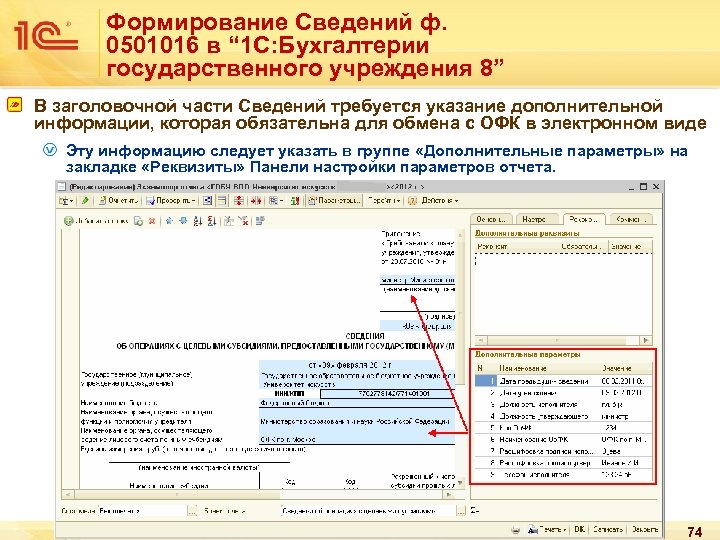
Task: Click the Очистить toolbar button
Action: click(119, 201)
